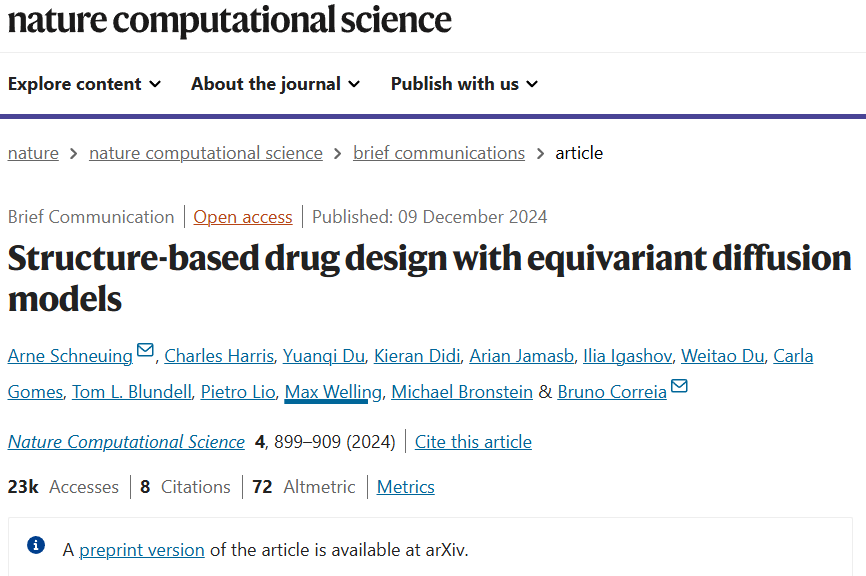The height and width of the screenshot is (576, 866).
Task: Open Cite this article link
Action: [x=473, y=442]
